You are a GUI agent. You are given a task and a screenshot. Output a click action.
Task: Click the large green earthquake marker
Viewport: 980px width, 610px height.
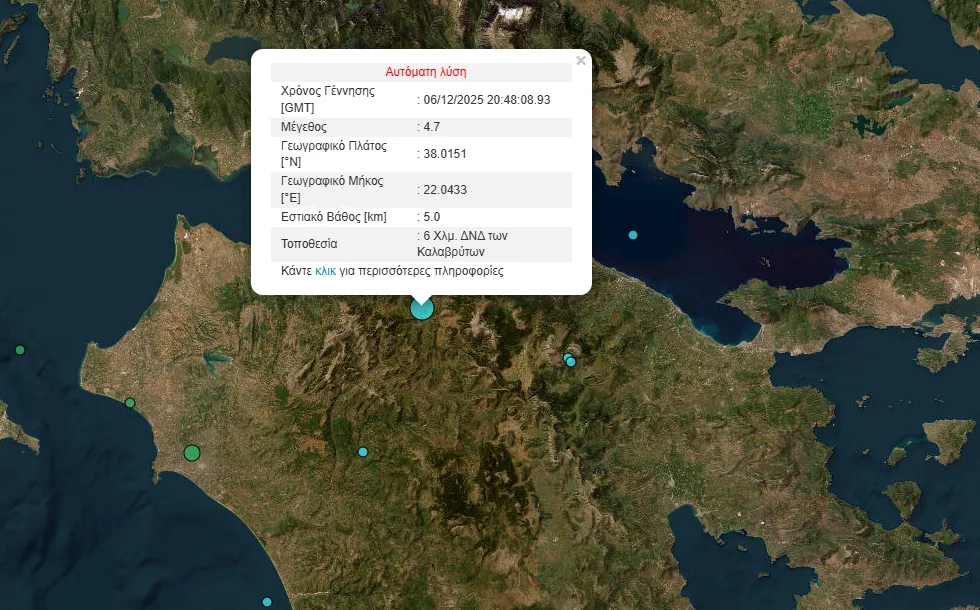(192, 453)
